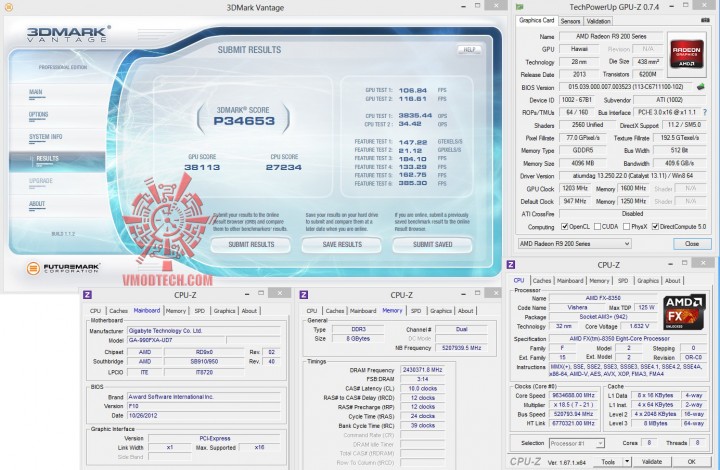Image resolution: width=720 pixels, height=470 pixels.
Task: Click the CPU Name AMD FX-8350 field
Action: tap(603, 298)
